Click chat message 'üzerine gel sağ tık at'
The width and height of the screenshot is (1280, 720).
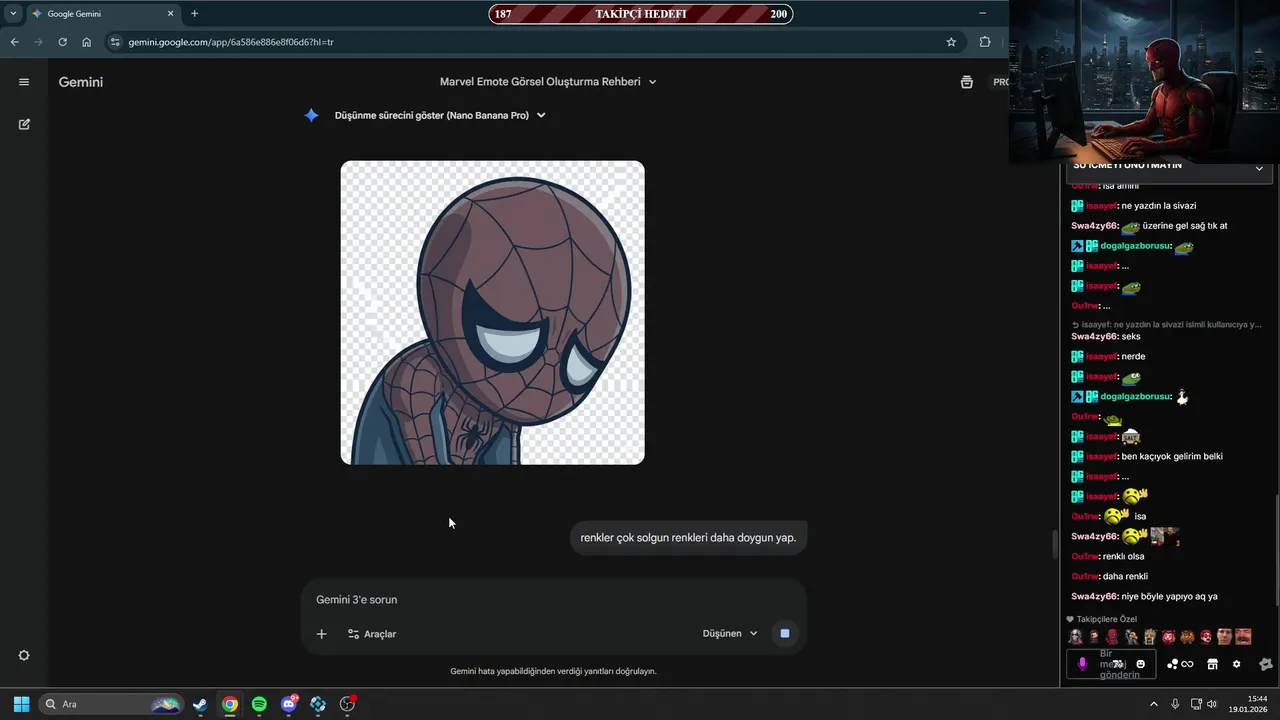point(1185,226)
